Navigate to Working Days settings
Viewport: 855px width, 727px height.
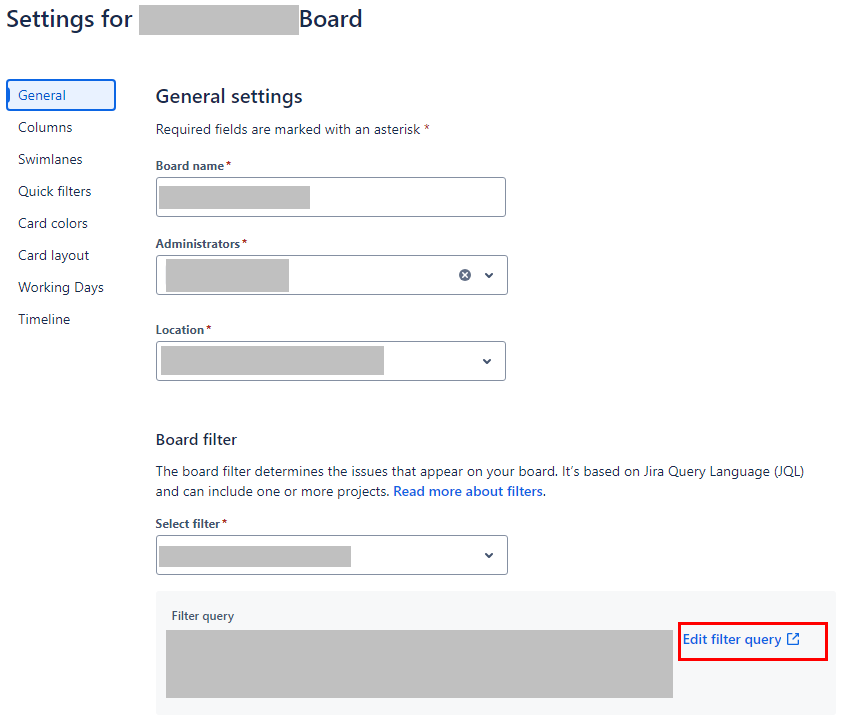(x=61, y=287)
